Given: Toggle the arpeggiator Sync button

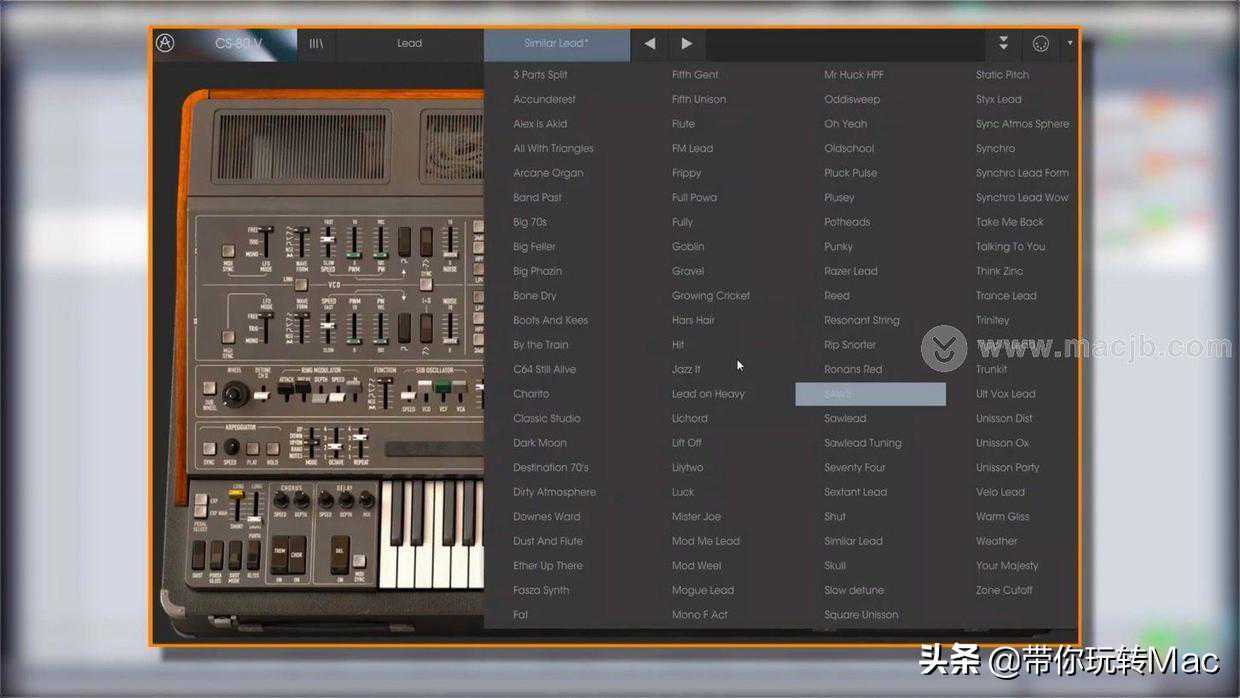Looking at the screenshot, I should pos(209,448).
